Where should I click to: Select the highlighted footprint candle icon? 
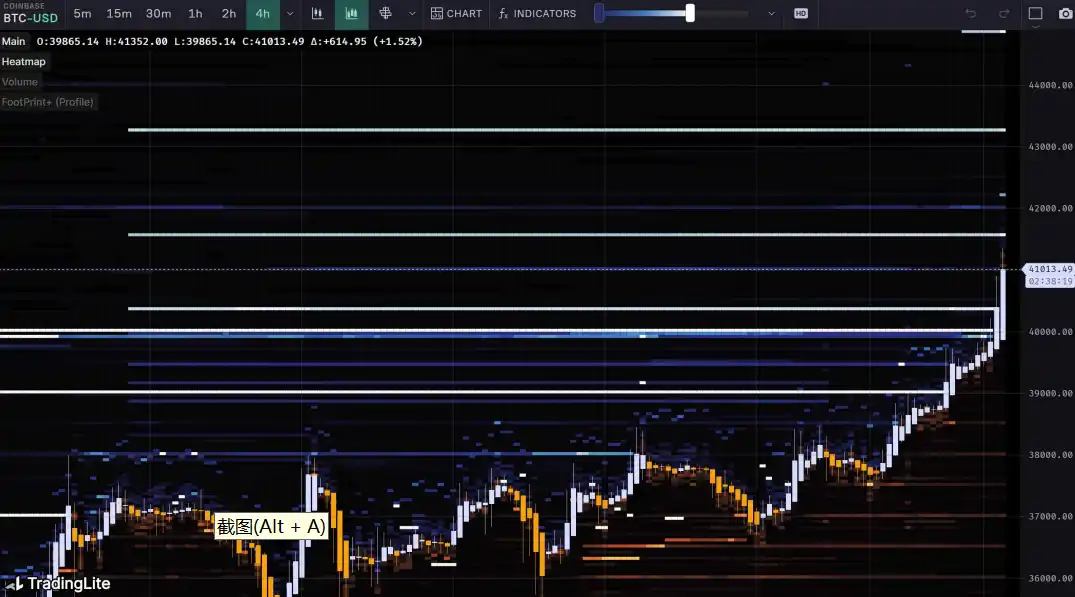click(x=351, y=14)
